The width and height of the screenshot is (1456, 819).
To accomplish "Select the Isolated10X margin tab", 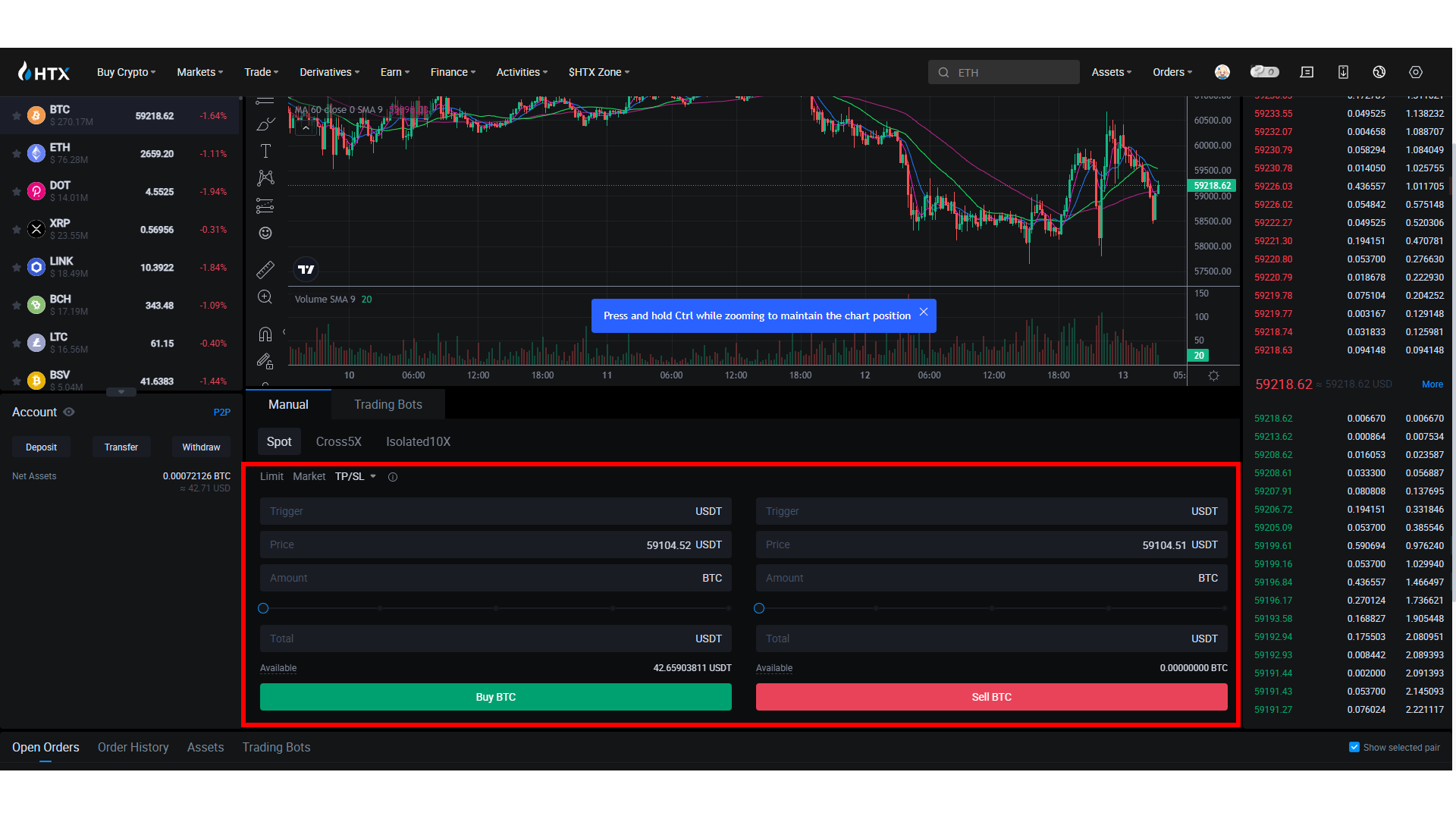I will point(418,441).
